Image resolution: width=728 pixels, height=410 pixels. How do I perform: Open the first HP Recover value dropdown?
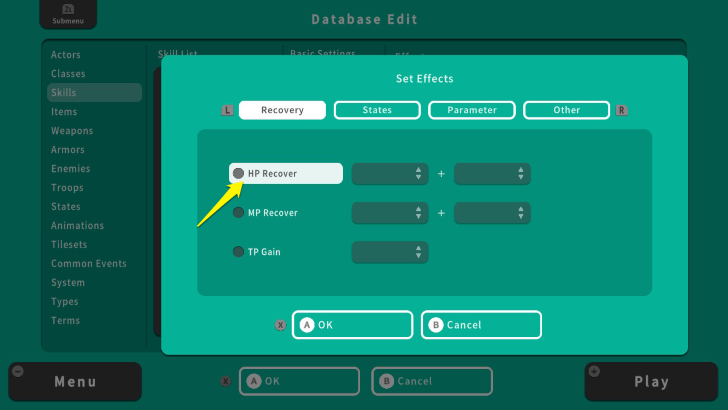(390, 174)
